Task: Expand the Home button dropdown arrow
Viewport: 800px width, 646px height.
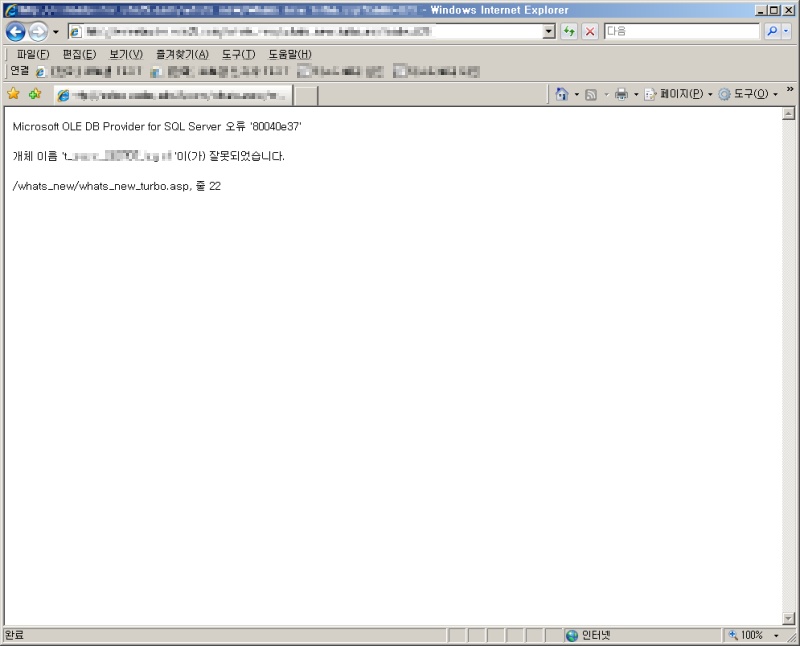Action: click(577, 94)
